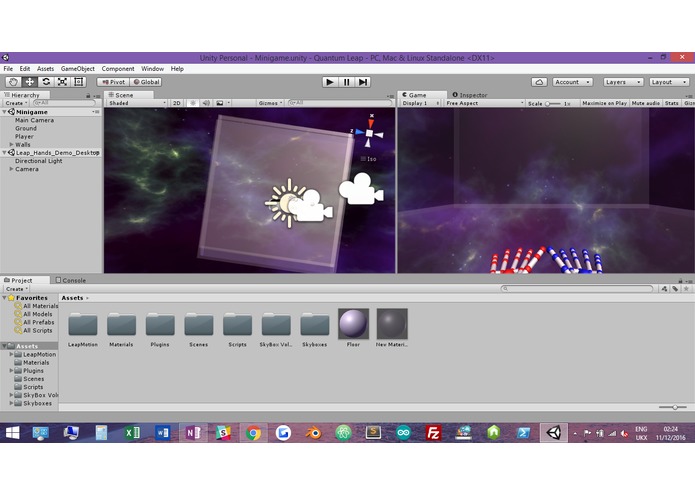Open the Layout dropdown
The width and height of the screenshot is (695, 494).
pos(669,82)
